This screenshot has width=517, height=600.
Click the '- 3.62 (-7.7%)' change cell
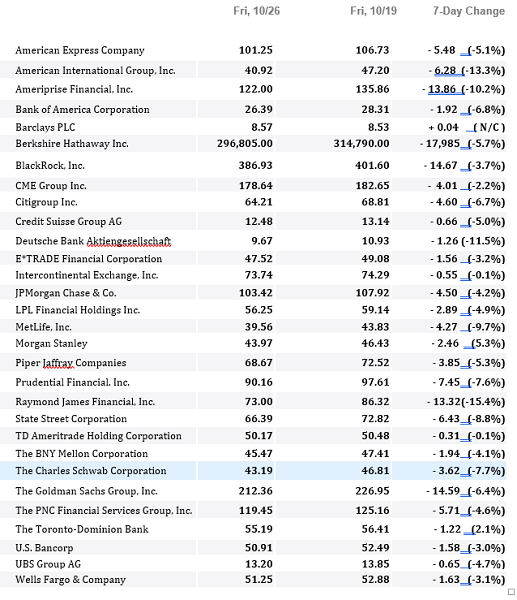(x=469, y=471)
